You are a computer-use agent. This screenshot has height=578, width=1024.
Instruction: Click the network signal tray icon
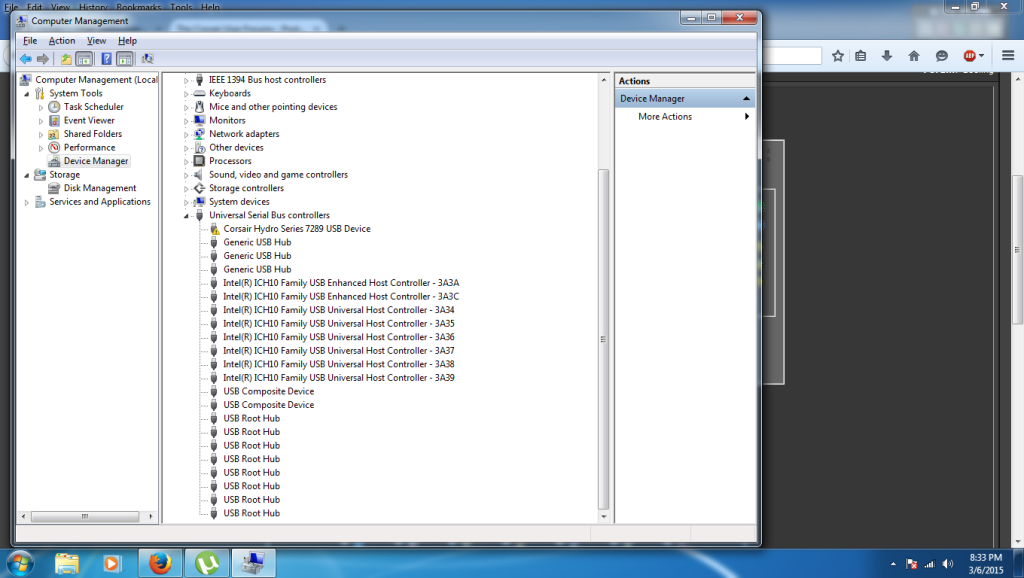tap(929, 564)
